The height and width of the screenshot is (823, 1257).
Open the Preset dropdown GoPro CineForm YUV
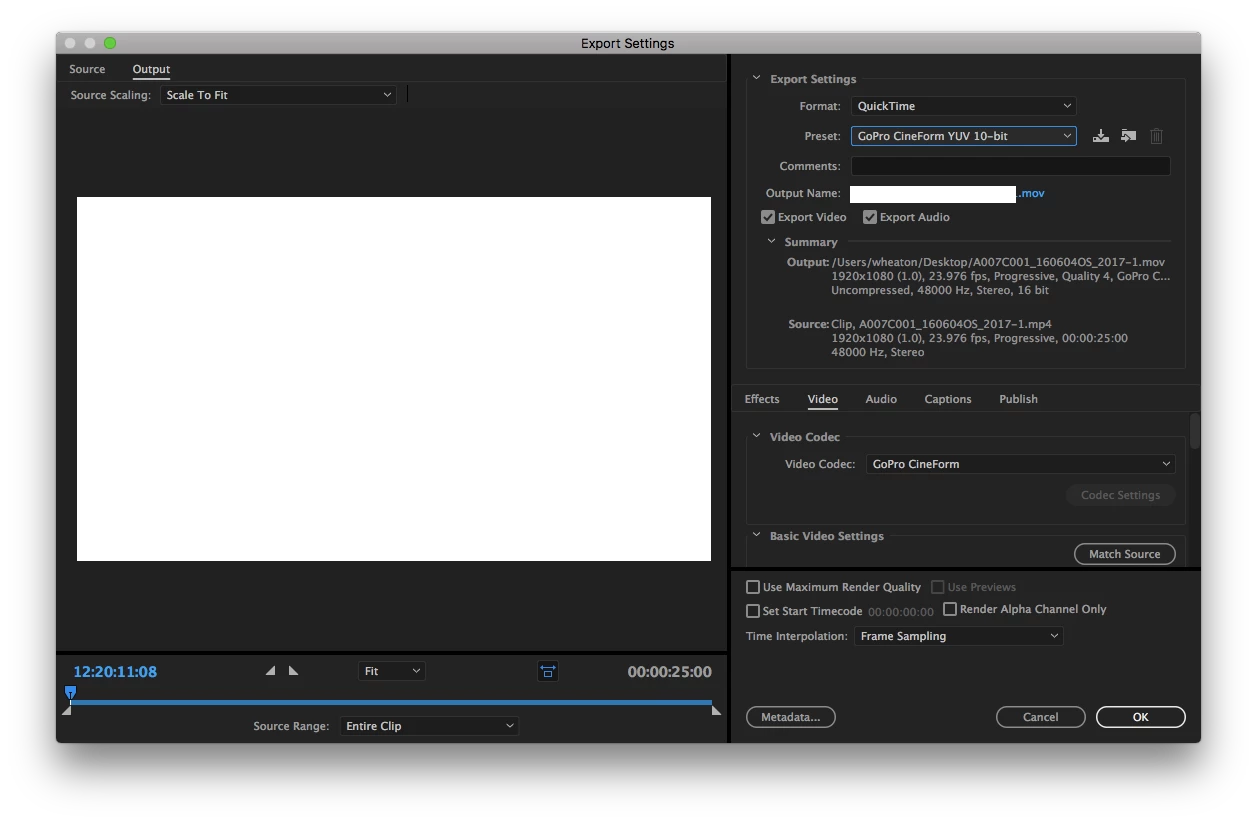(x=964, y=136)
